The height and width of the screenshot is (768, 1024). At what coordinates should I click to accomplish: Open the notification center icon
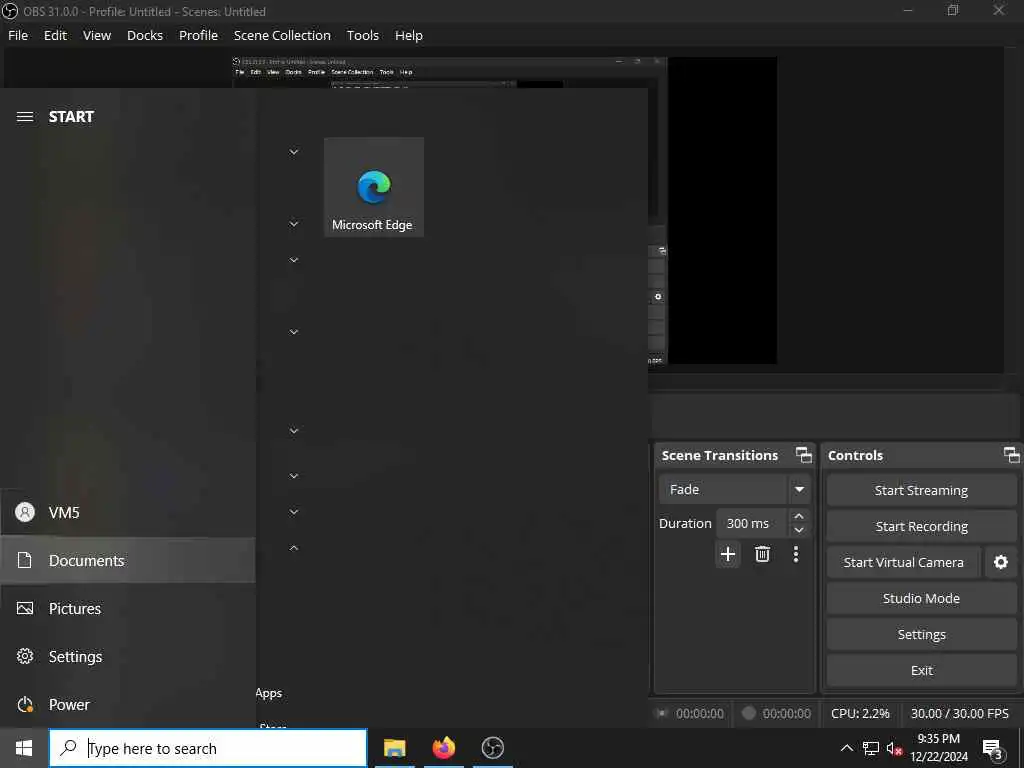coord(992,748)
